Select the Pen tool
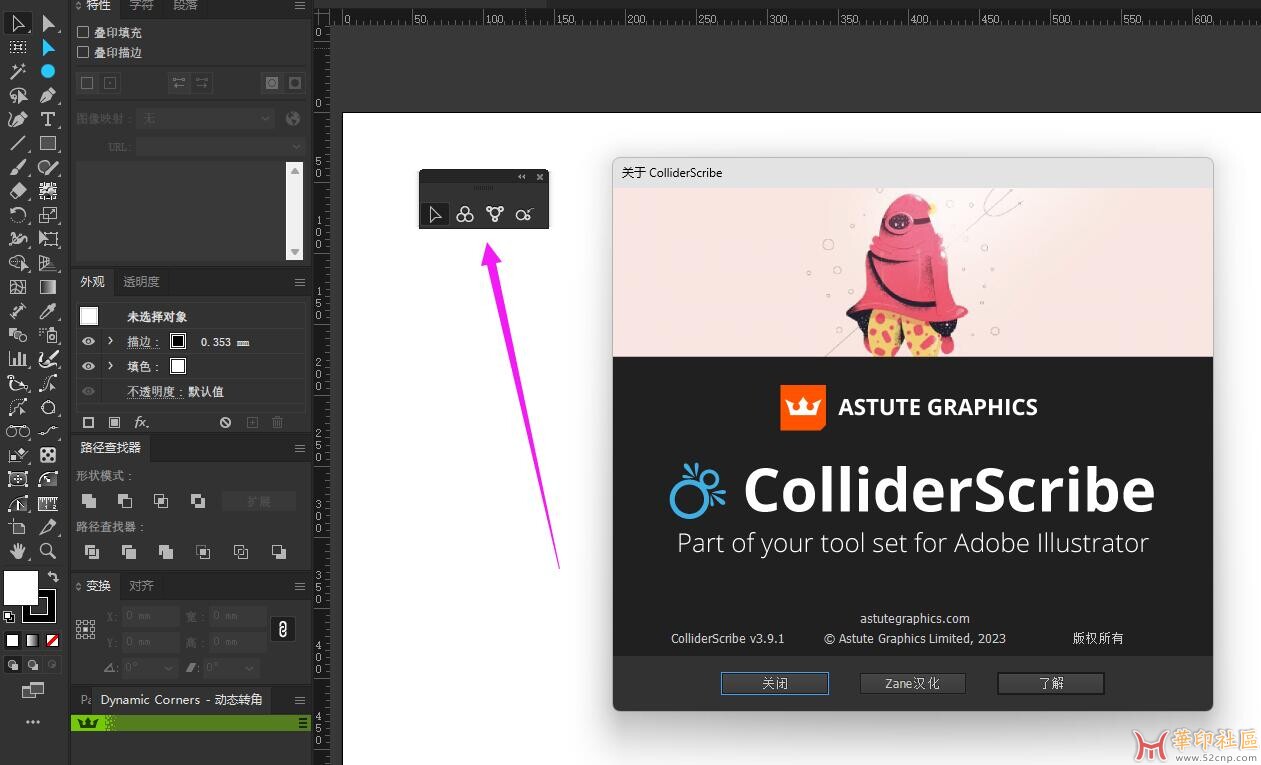The image size is (1261, 765). coord(48,95)
